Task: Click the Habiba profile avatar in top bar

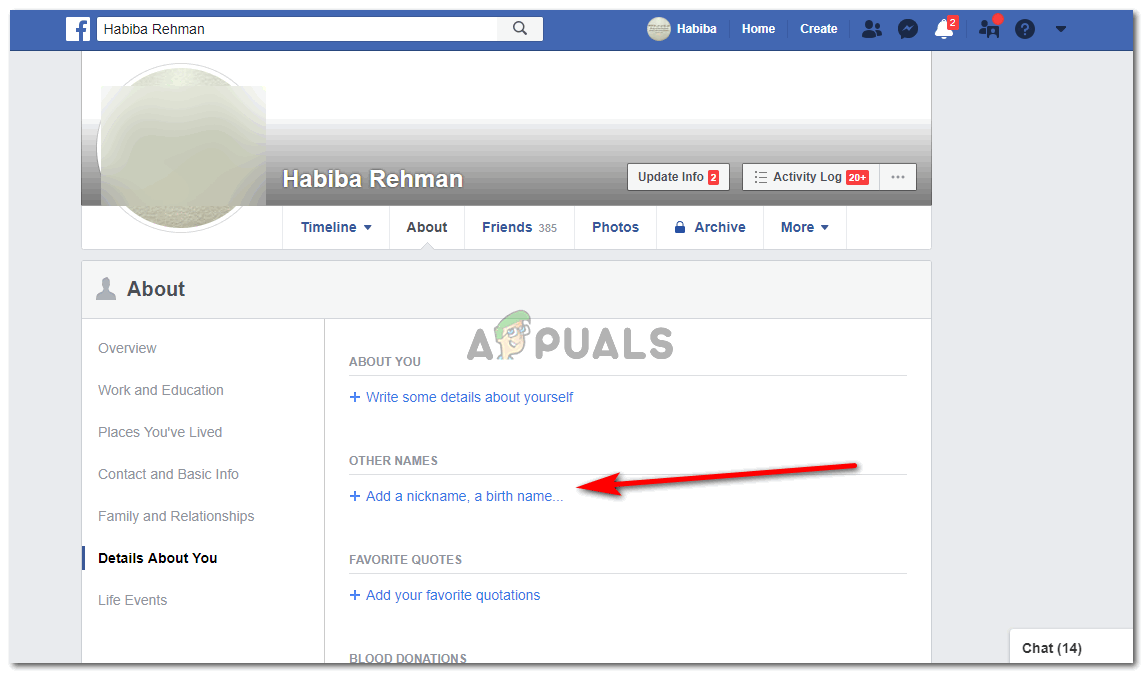Action: point(659,29)
